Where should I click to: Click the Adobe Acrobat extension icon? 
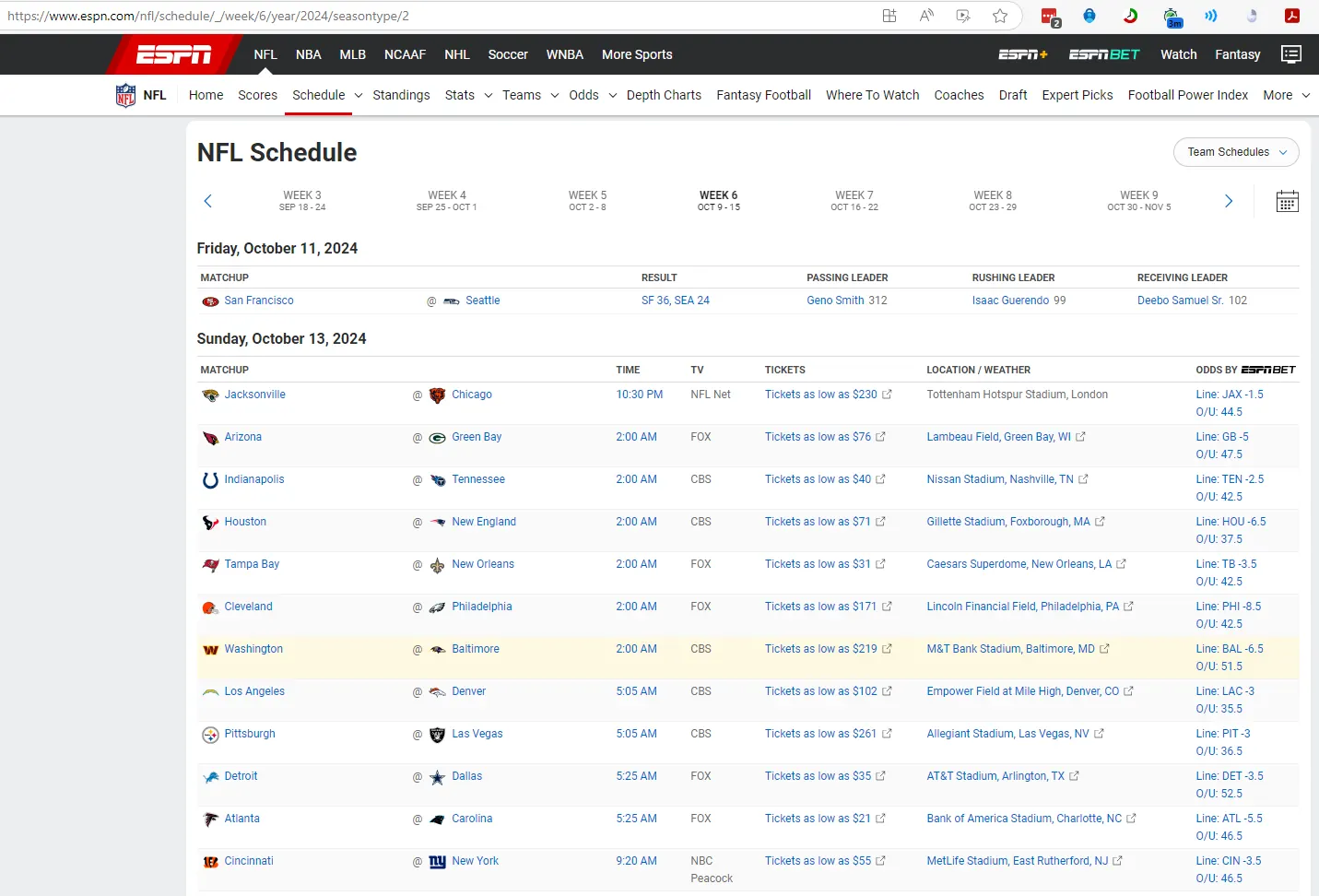1292,16
